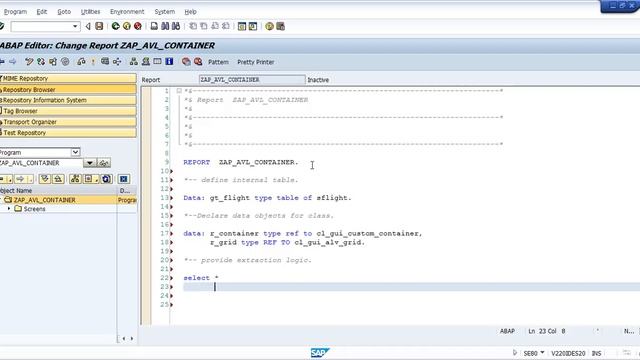The height and width of the screenshot is (360, 640).
Task: Click the object list hierarchy icon in the tree toolbar
Action: [x=75, y=179]
